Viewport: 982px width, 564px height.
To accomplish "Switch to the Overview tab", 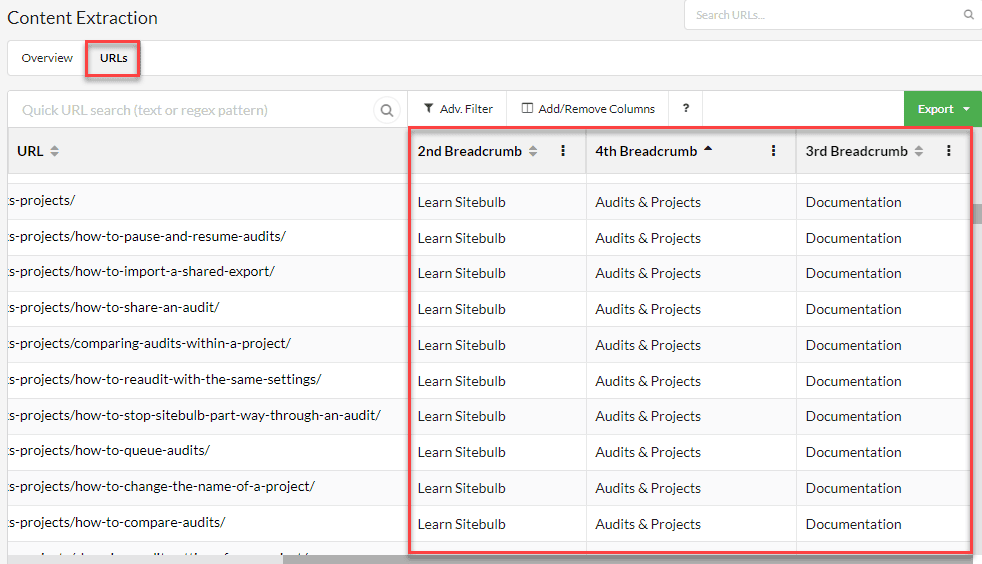I will 47,58.
